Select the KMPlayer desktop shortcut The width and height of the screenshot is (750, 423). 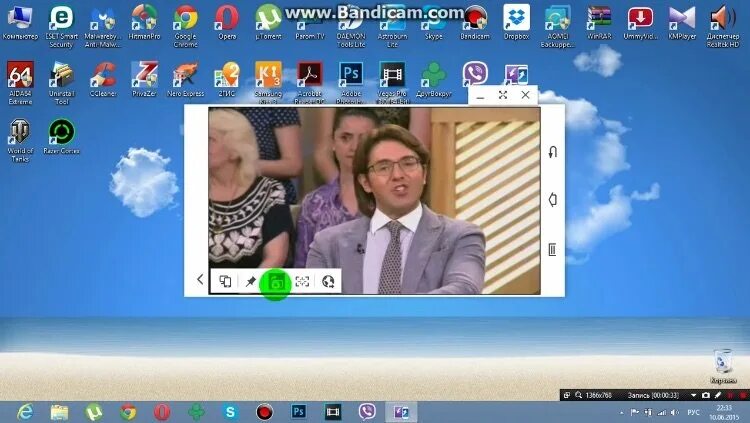682,23
